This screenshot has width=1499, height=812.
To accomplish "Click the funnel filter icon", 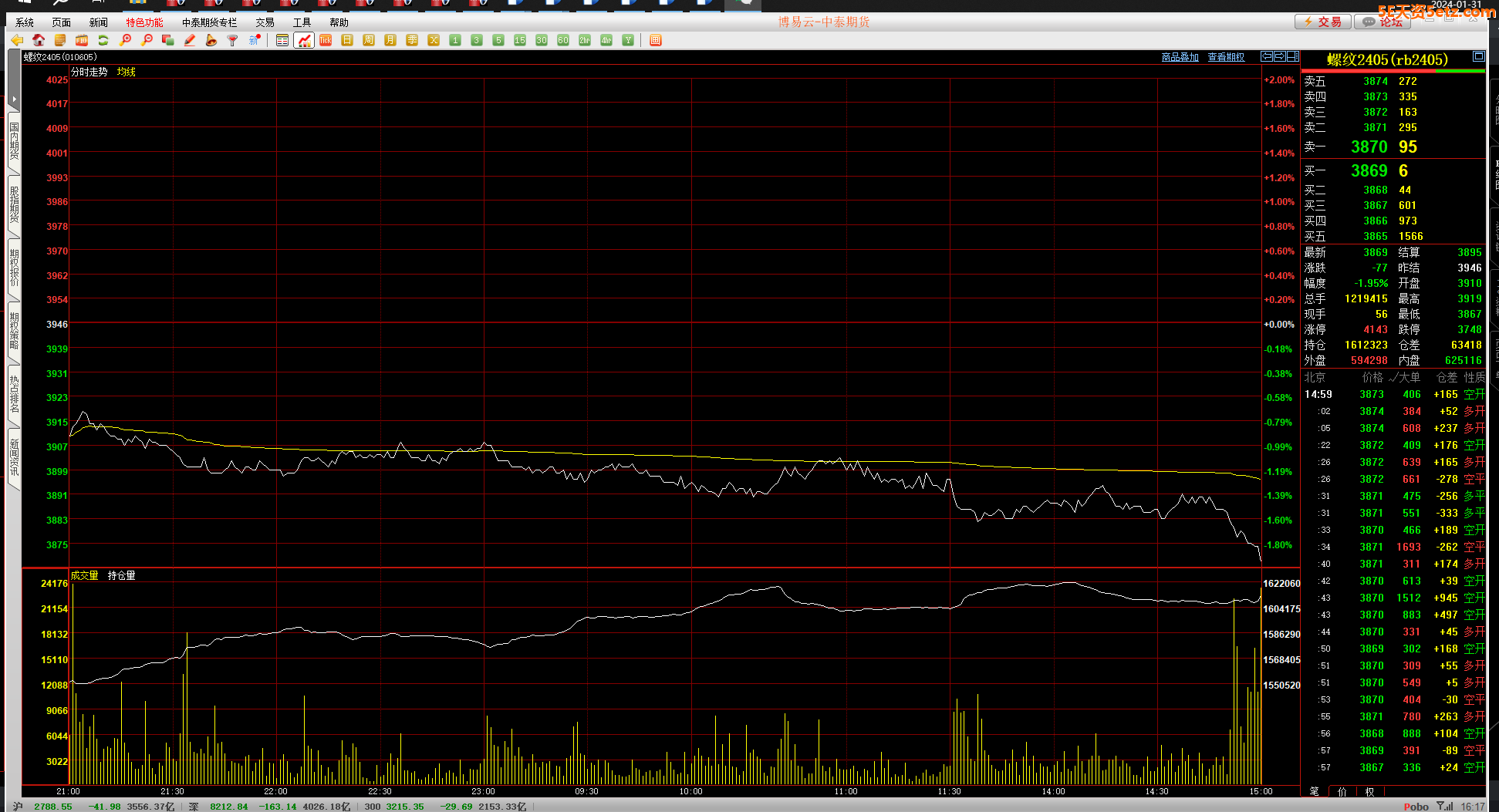I will click(232, 40).
